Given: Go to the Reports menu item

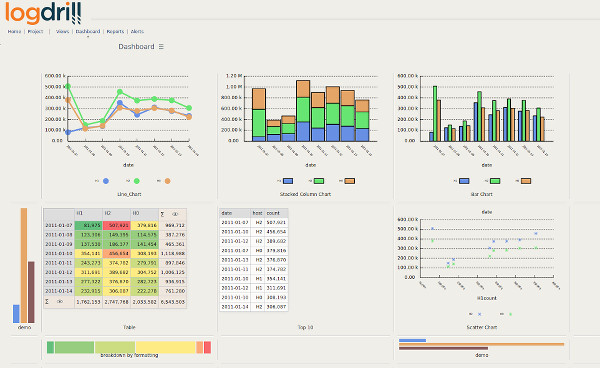Looking at the screenshot, I should pyautogui.click(x=115, y=31).
